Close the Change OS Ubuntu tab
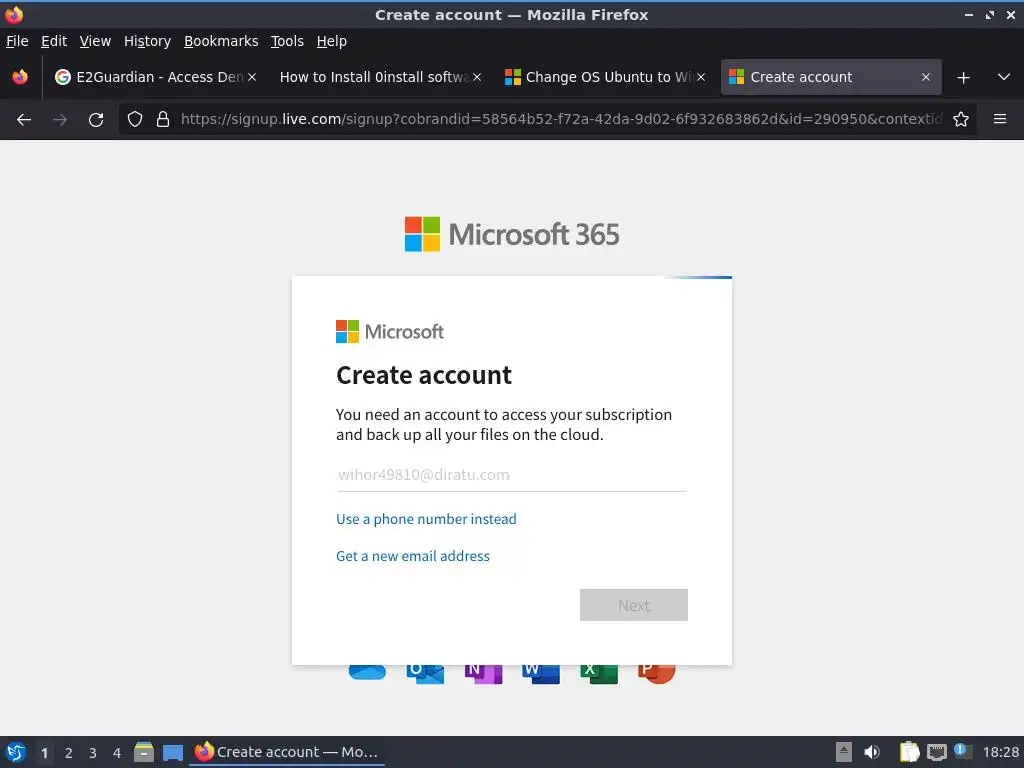This screenshot has height=768, width=1024. click(701, 77)
